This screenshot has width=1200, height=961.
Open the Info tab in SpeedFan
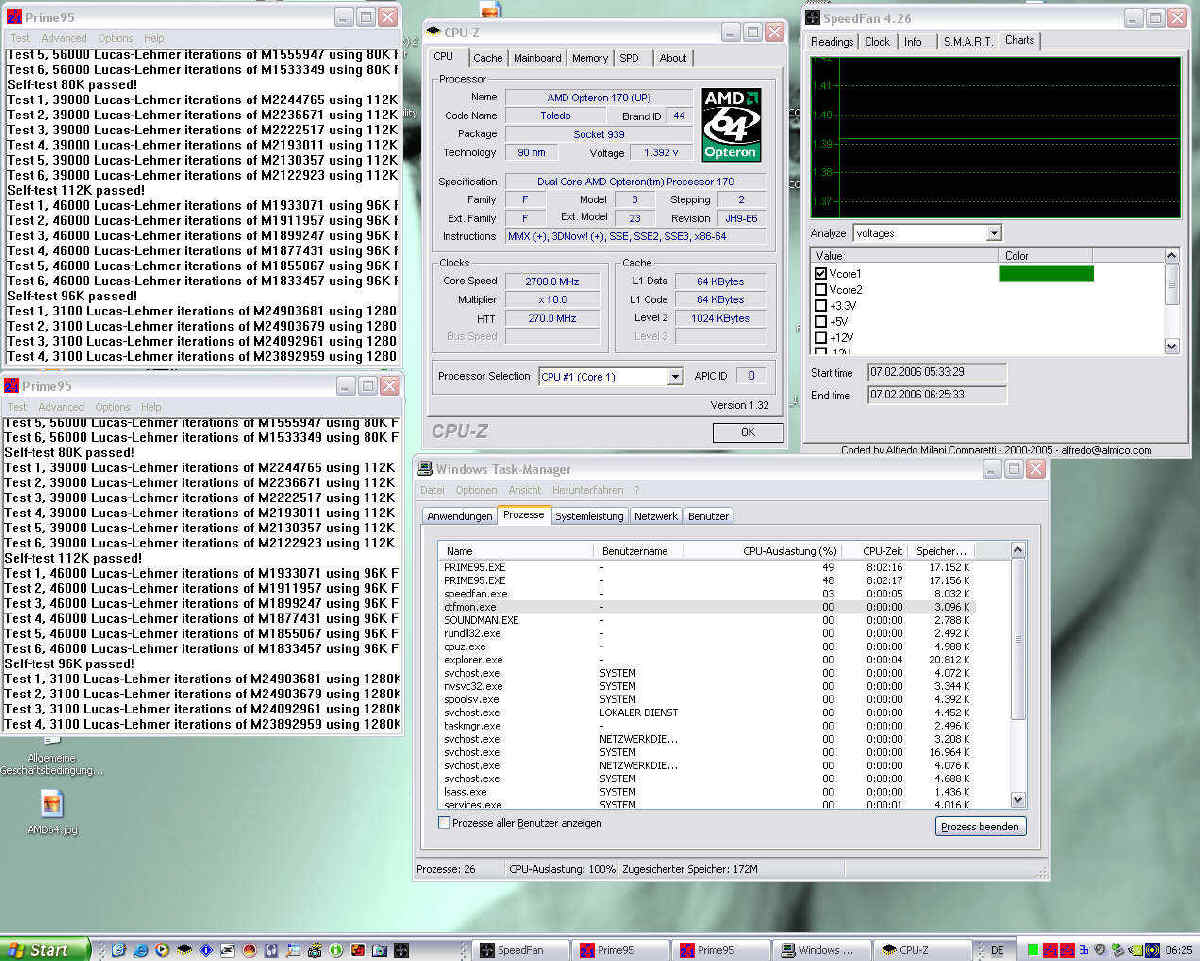pyautogui.click(x=913, y=42)
